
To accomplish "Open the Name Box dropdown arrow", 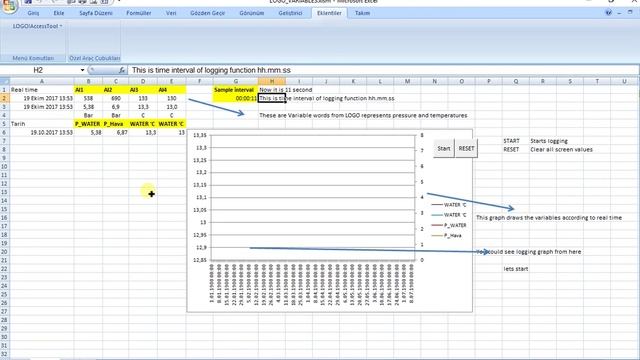I will (x=82, y=70).
